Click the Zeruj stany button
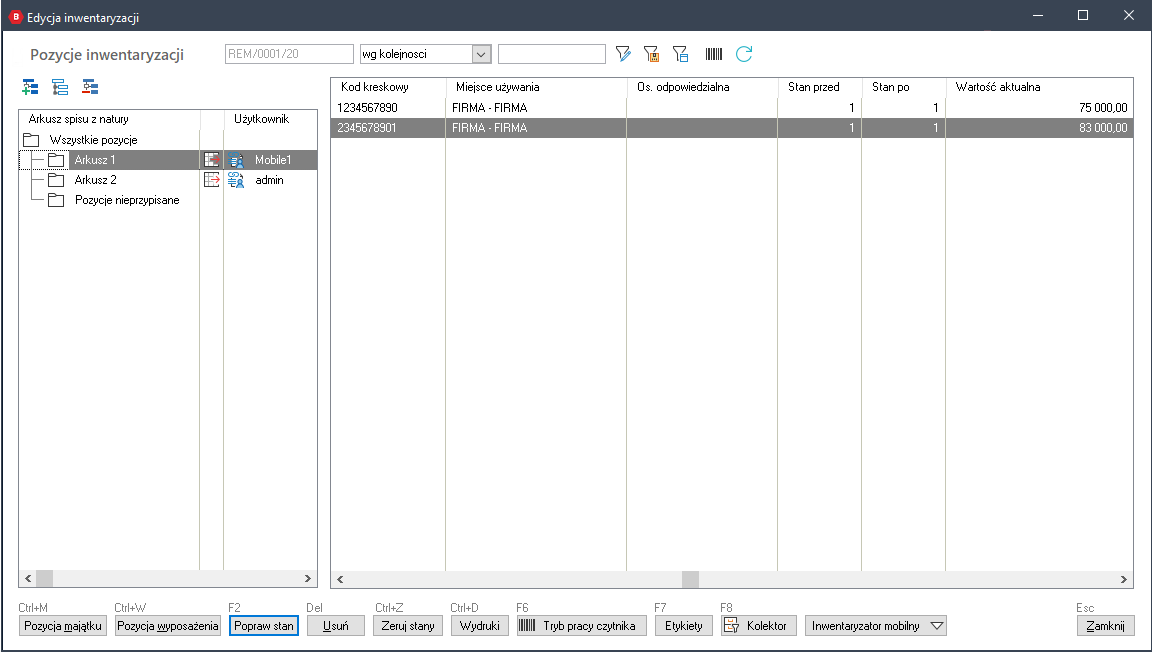The height and width of the screenshot is (652, 1152). click(408, 626)
